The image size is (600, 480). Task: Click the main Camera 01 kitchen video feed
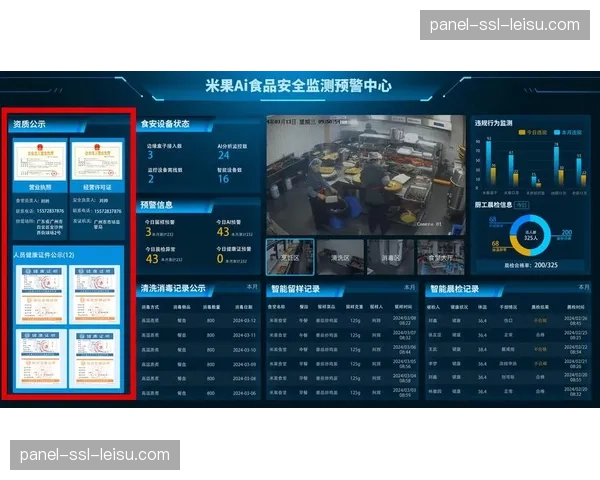click(x=366, y=175)
